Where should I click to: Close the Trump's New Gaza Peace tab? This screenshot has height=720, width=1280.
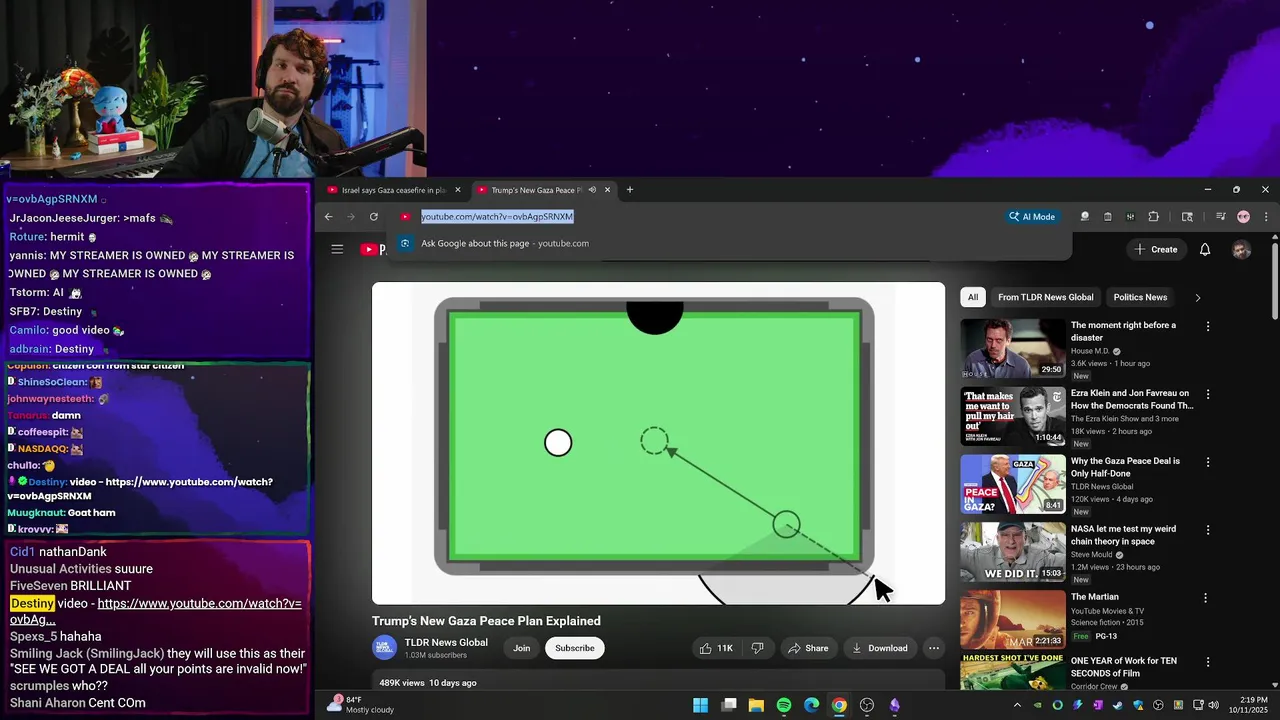[608, 190]
